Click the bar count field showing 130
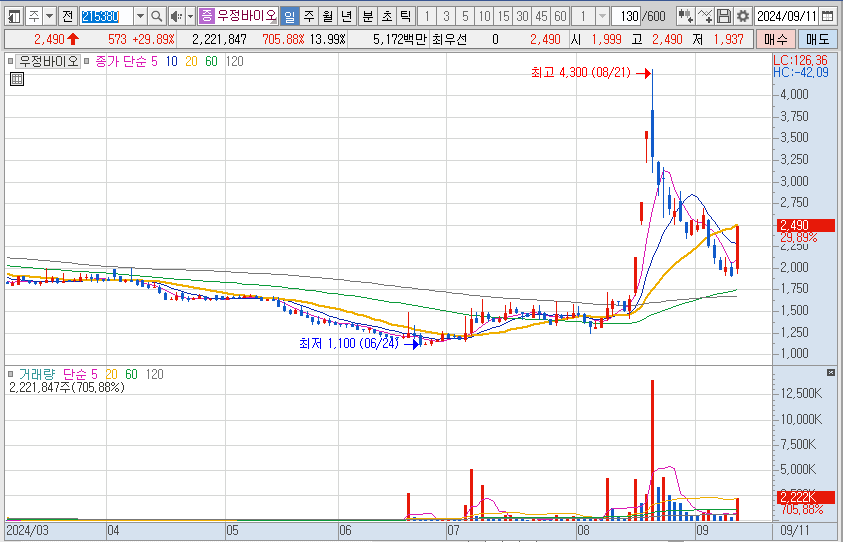843x542 pixels. pyautogui.click(x=627, y=17)
